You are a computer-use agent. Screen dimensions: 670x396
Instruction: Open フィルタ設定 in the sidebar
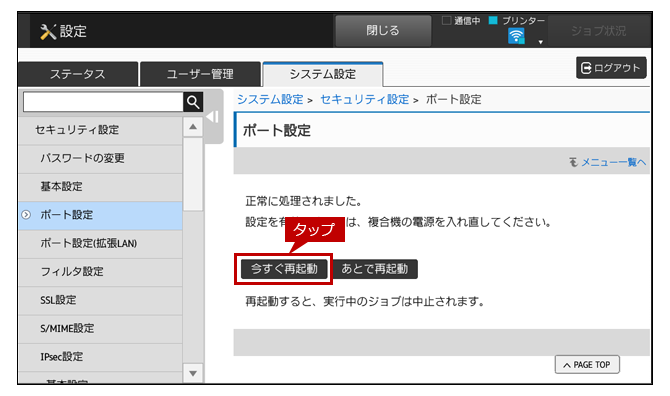pyautogui.click(x=100, y=272)
